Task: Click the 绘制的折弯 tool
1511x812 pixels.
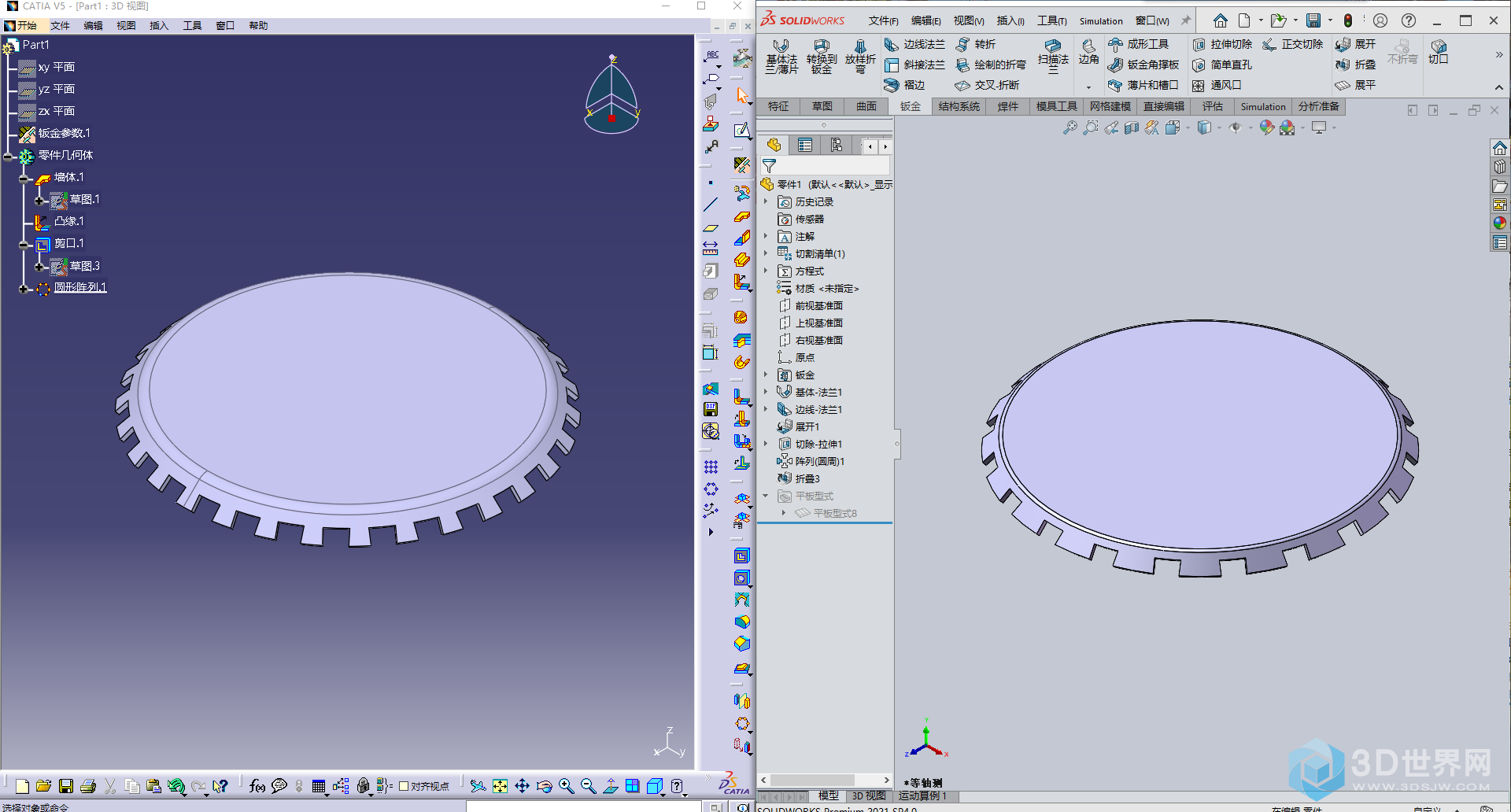Action: point(991,65)
